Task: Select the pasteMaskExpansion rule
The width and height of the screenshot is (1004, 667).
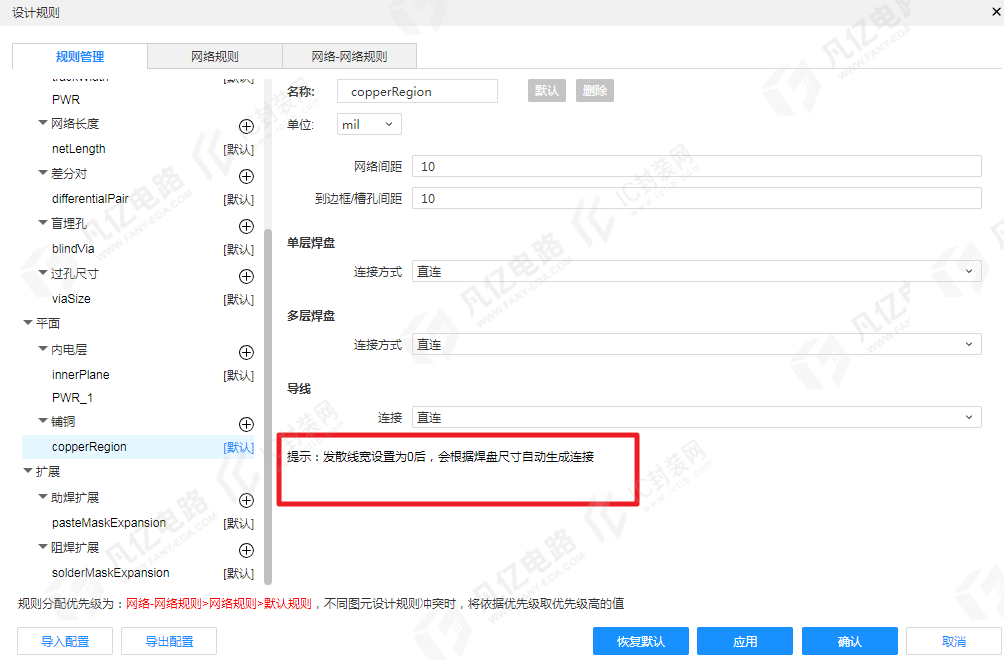Action: (109, 522)
